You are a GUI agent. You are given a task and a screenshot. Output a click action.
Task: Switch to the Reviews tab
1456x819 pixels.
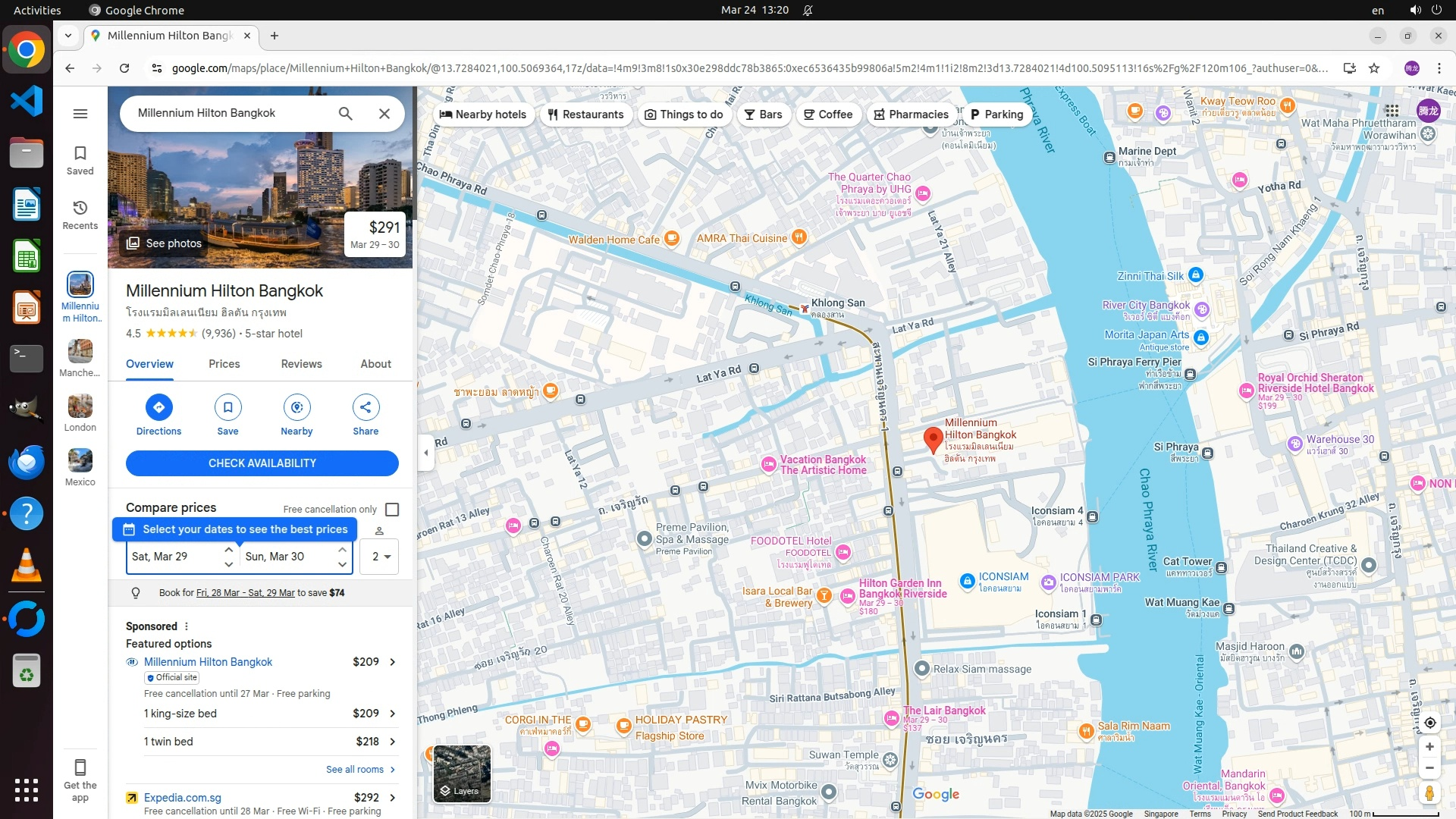pos(301,364)
